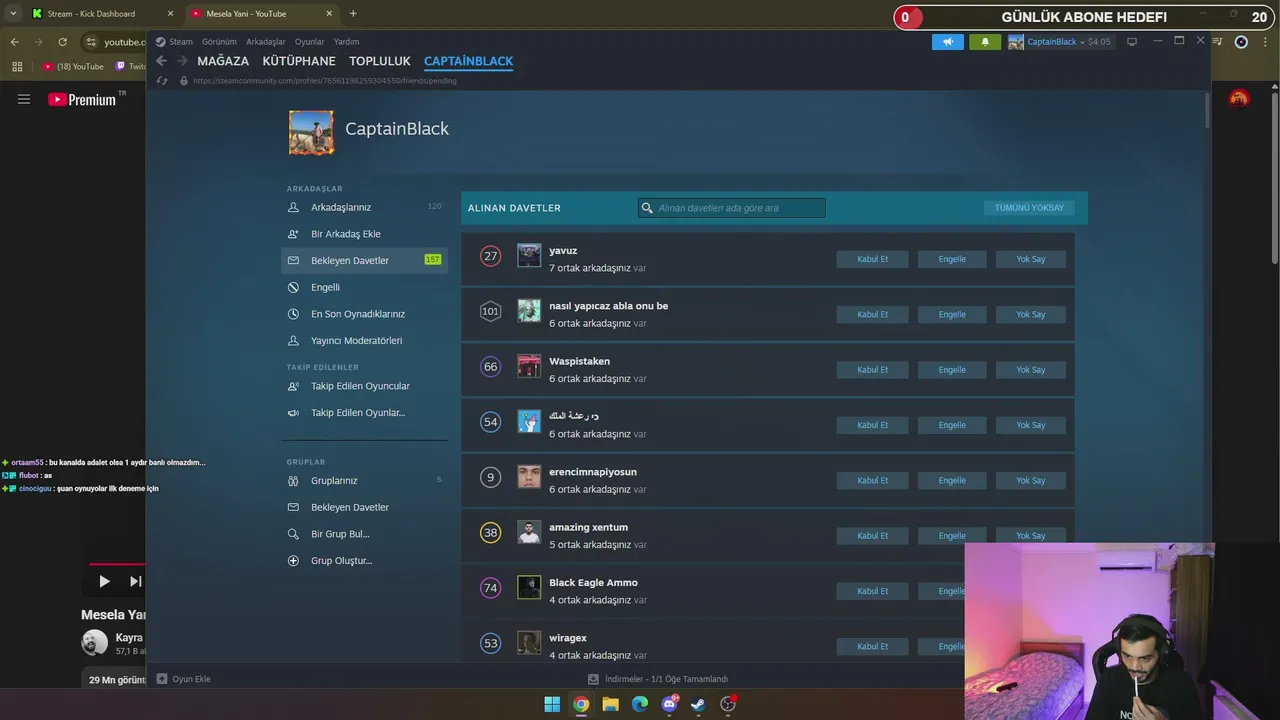Click the Bir Arkadaş Ekle add-person icon
The image size is (1280, 720).
click(x=293, y=234)
